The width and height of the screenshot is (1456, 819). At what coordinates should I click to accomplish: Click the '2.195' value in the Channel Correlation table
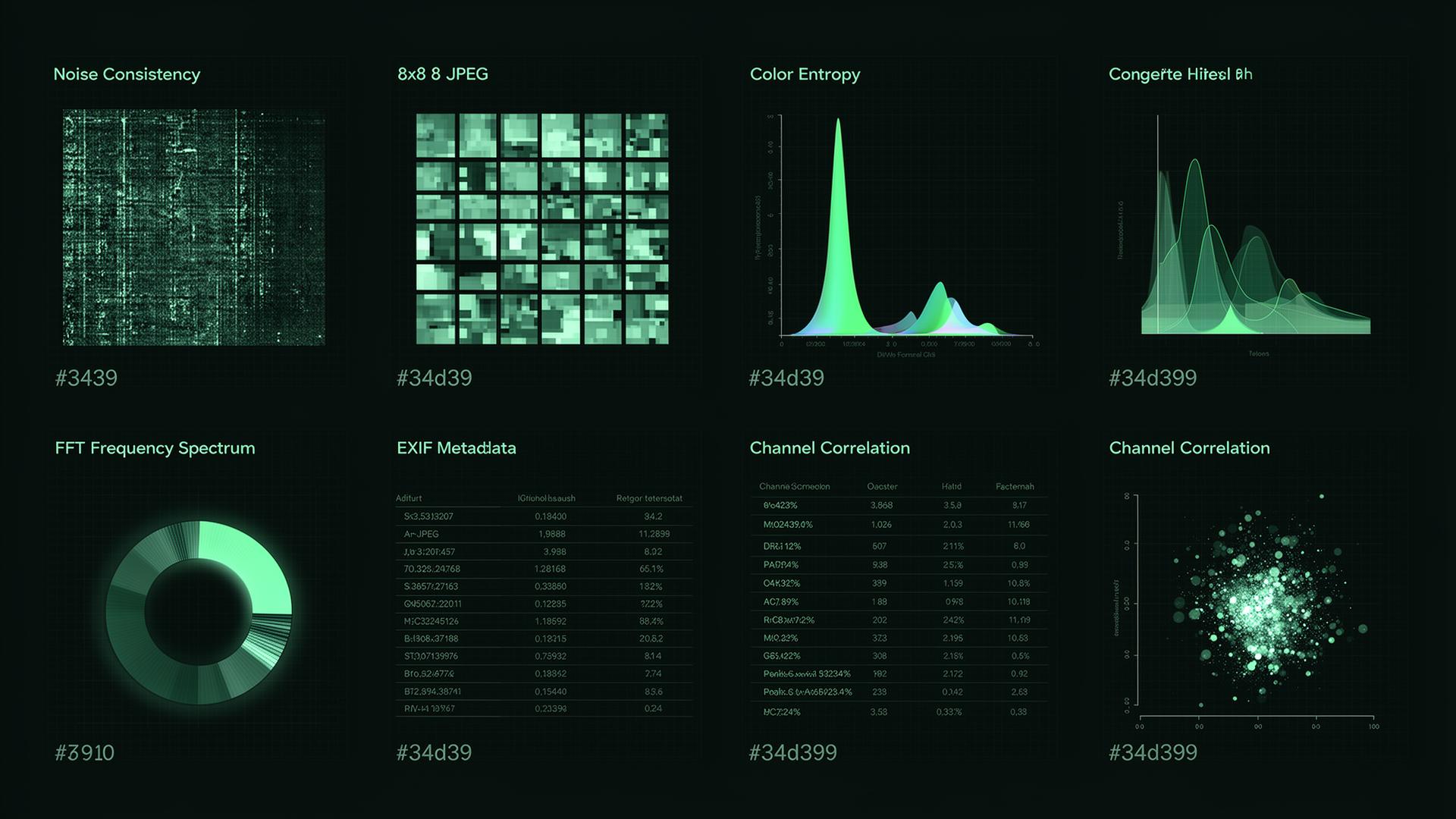pos(953,639)
